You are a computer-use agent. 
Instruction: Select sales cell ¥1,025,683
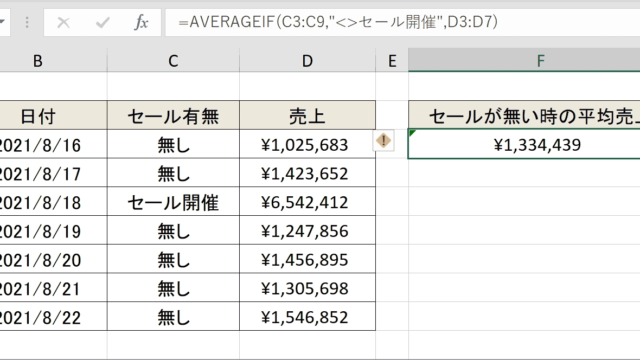click(307, 144)
